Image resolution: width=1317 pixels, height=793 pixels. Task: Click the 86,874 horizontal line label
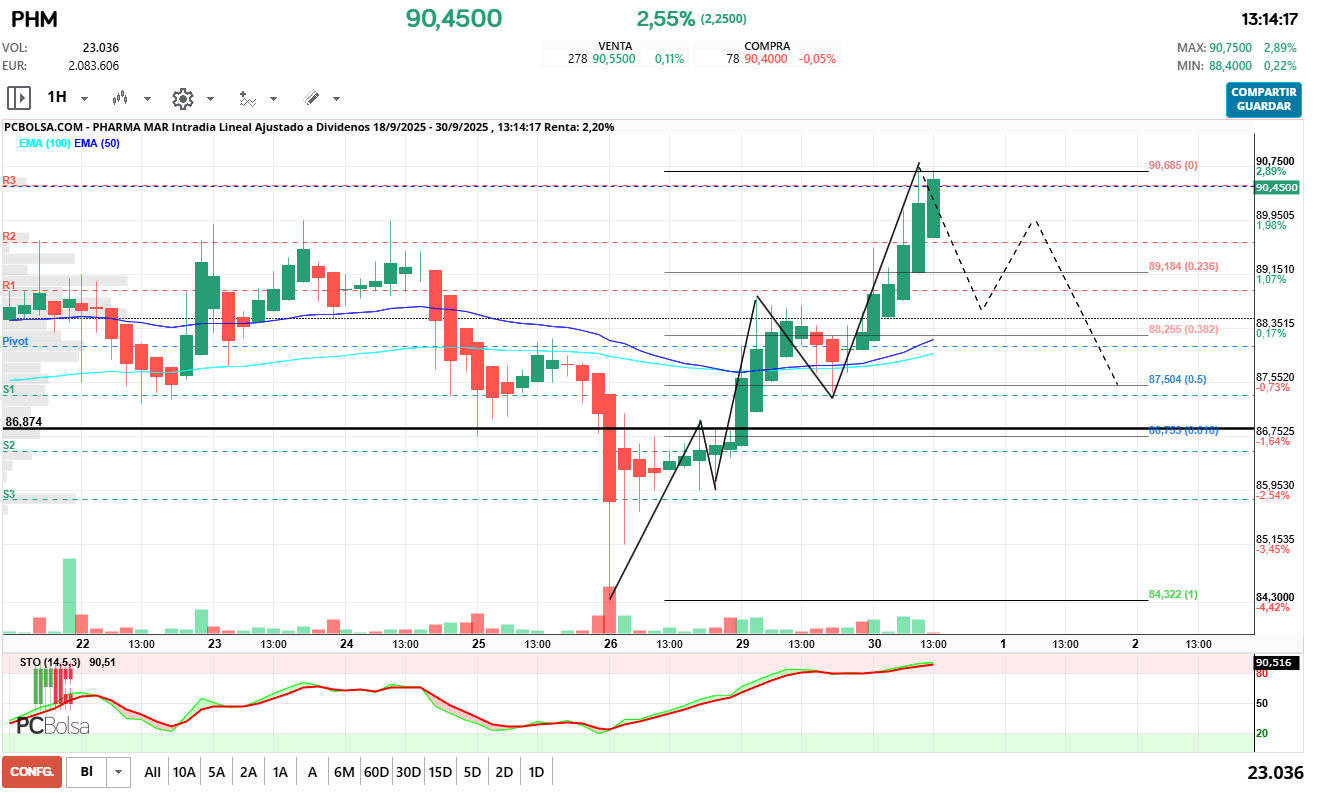(24, 422)
